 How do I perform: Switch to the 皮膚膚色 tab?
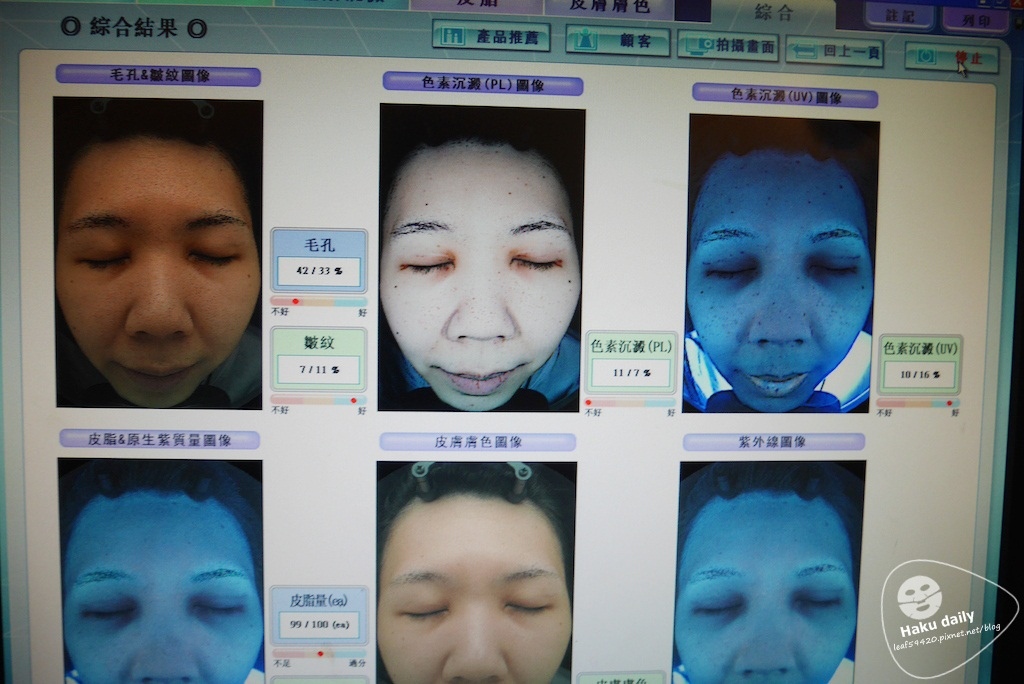609,7
